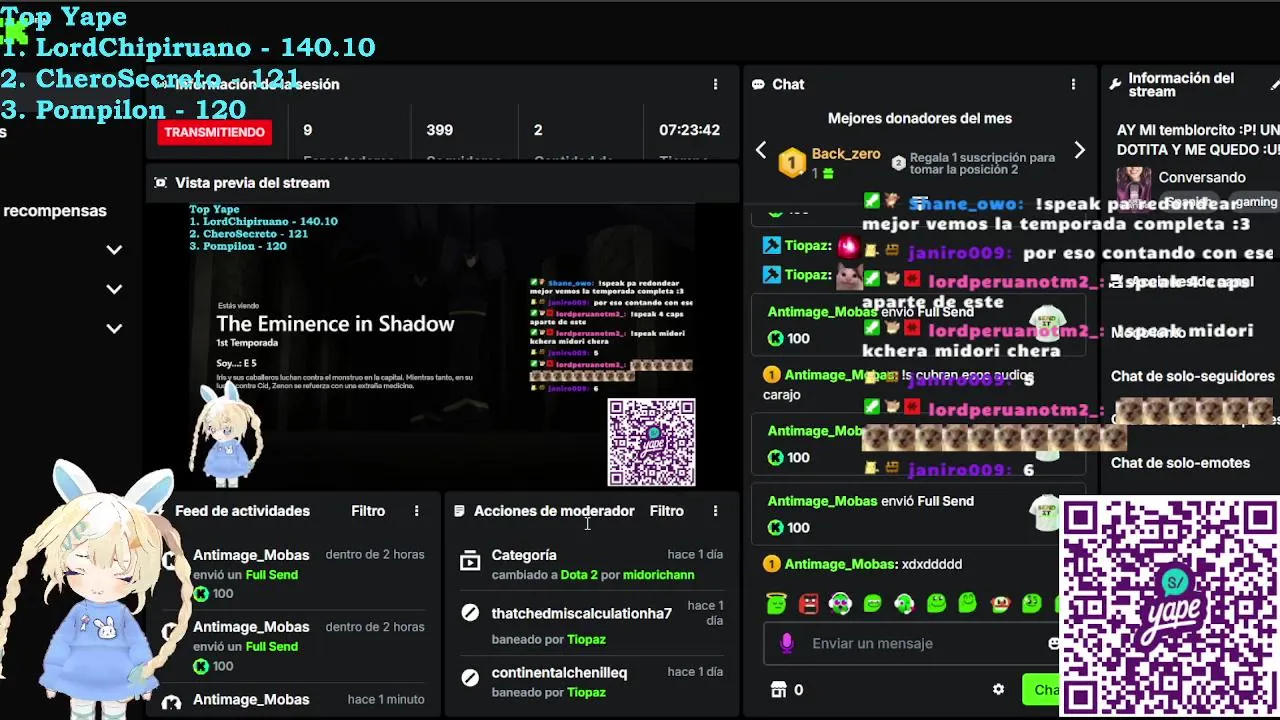Click the 07:23:42 stream time value
Screen dimensions: 1280x720
(689, 130)
